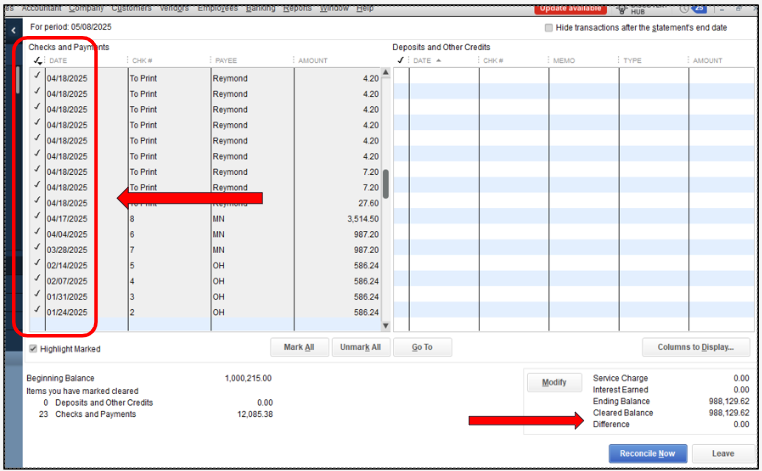
Task: Click check number 7 cell
Action: [x=169, y=250]
